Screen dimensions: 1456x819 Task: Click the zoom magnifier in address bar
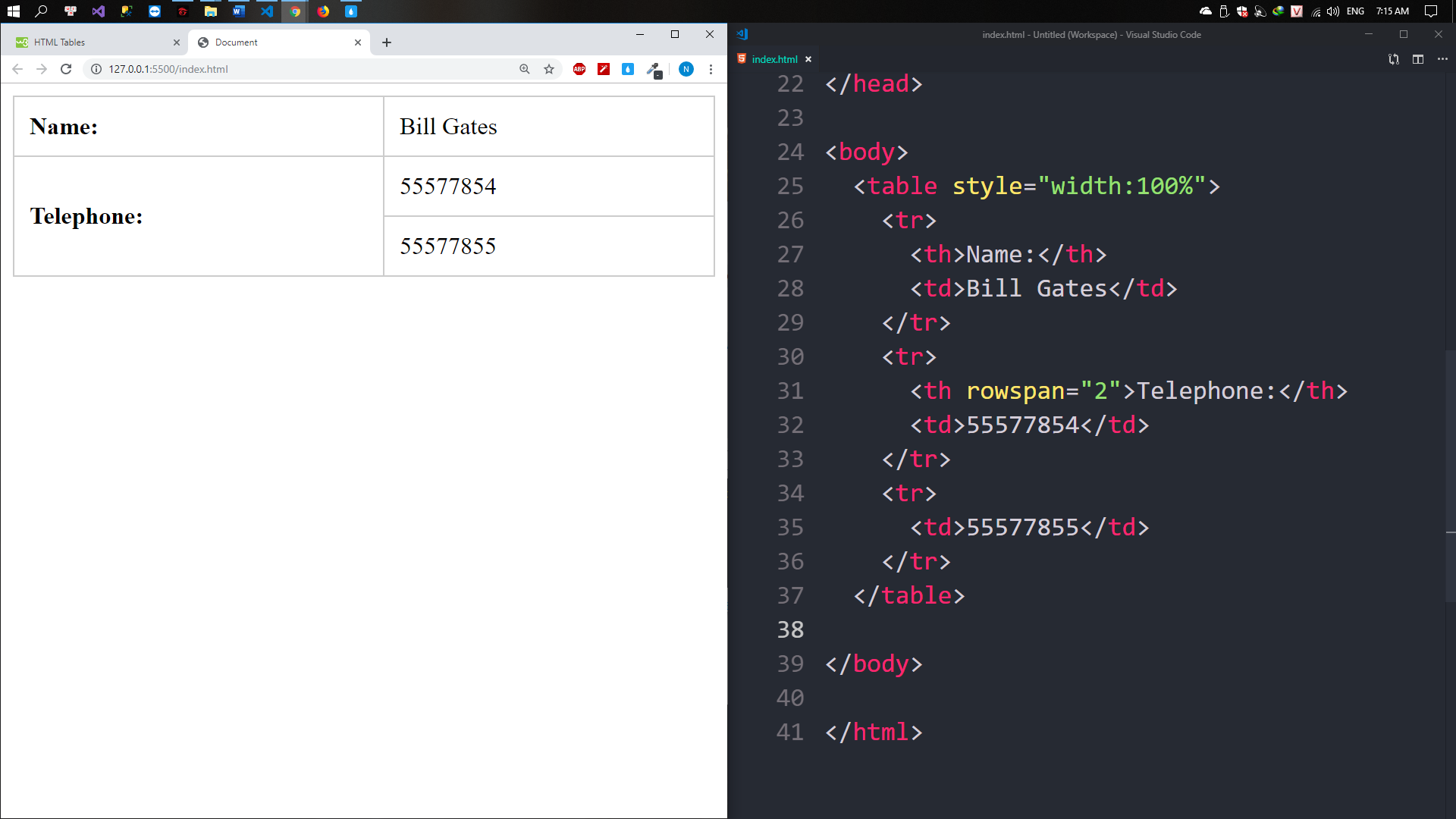tap(524, 69)
